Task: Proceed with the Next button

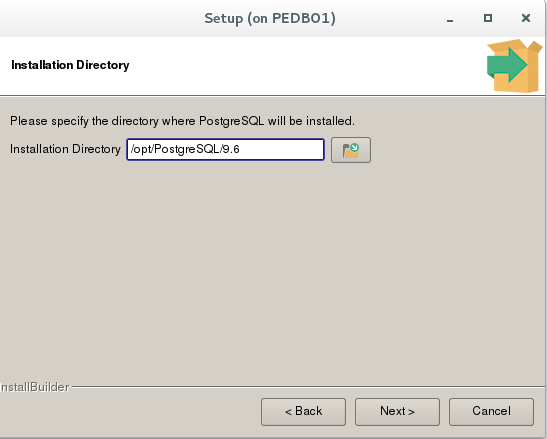Action: coord(397,412)
